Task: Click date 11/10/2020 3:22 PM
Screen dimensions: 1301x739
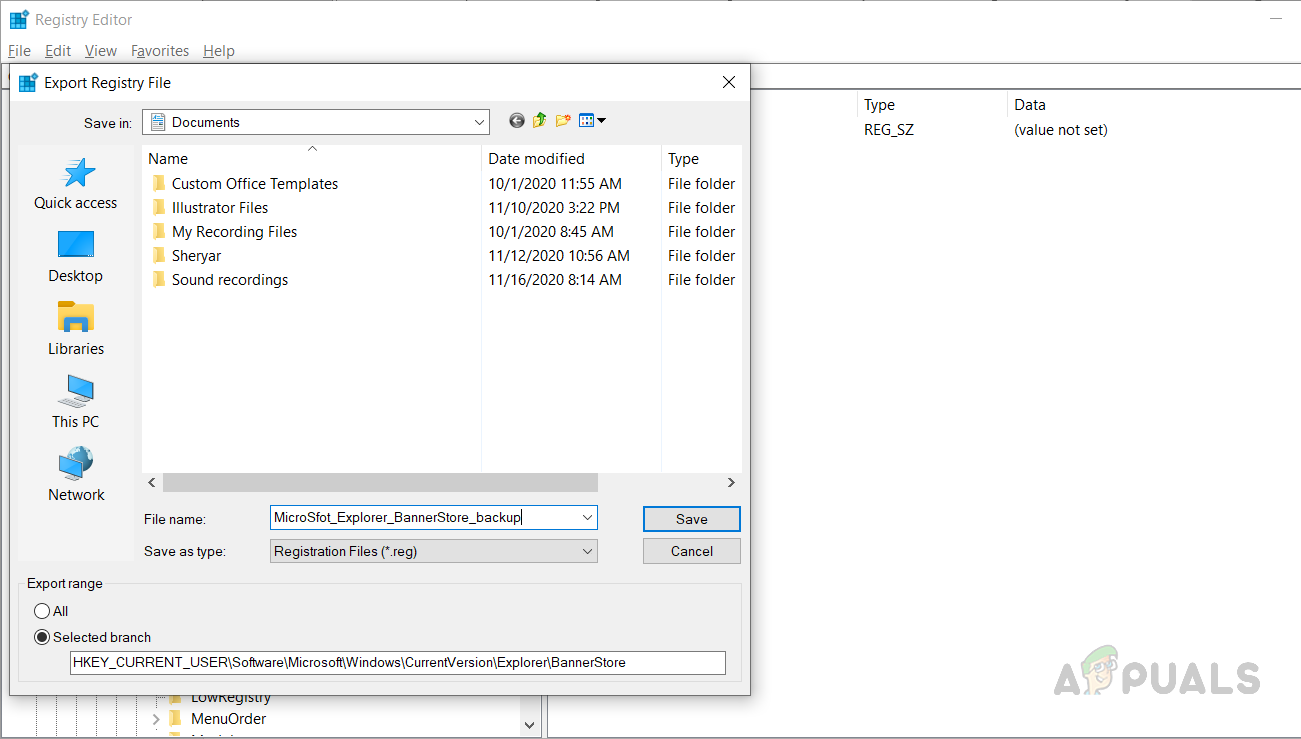Action: click(554, 208)
